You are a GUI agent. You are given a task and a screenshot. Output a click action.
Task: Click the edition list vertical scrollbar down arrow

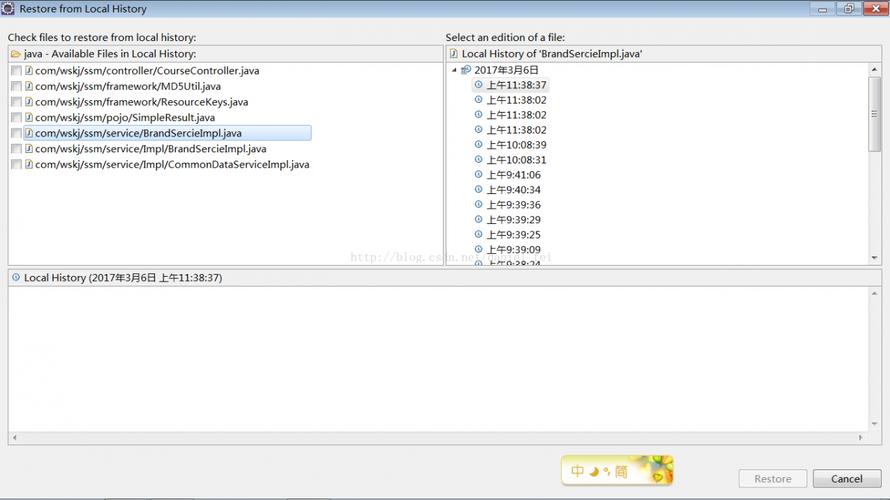[x=875, y=258]
